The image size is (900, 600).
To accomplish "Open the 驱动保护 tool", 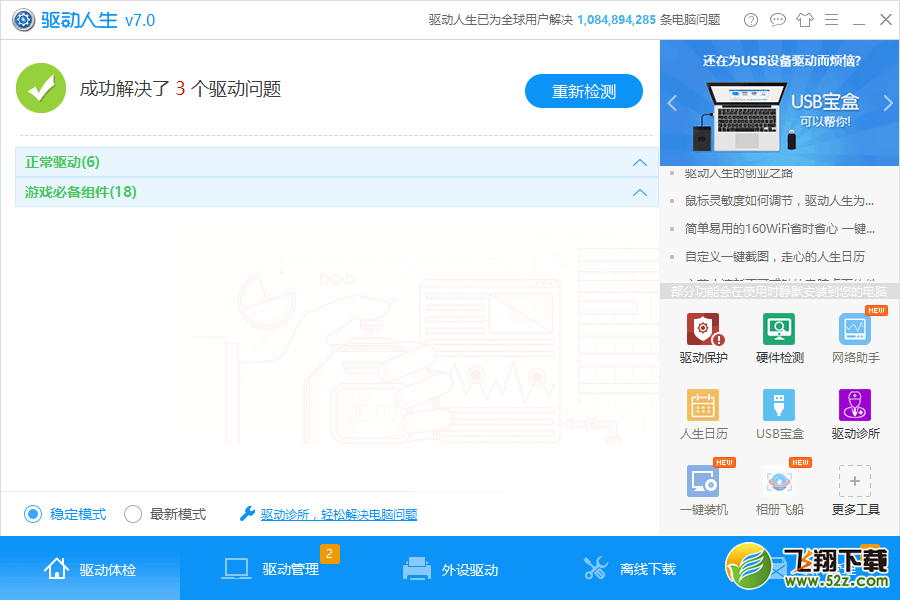I will pos(703,339).
